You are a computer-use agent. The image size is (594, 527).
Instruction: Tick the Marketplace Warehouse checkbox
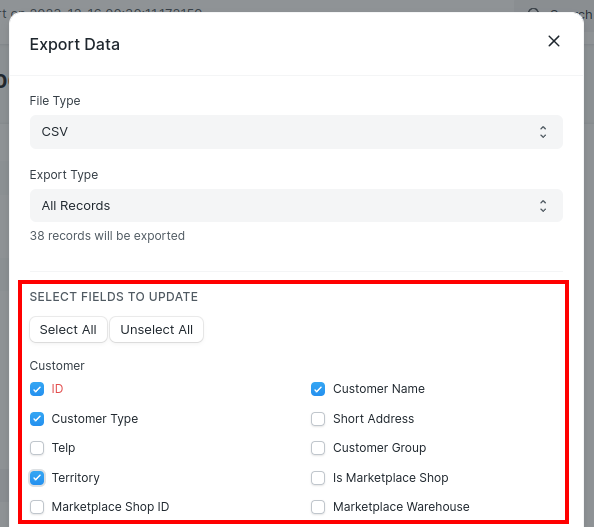tap(318, 507)
